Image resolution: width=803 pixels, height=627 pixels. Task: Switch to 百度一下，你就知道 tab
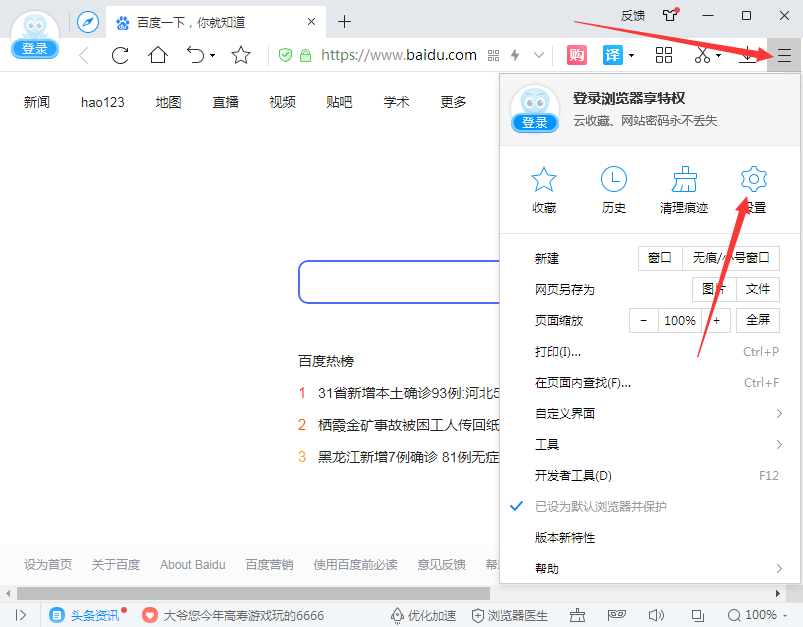[x=216, y=22]
